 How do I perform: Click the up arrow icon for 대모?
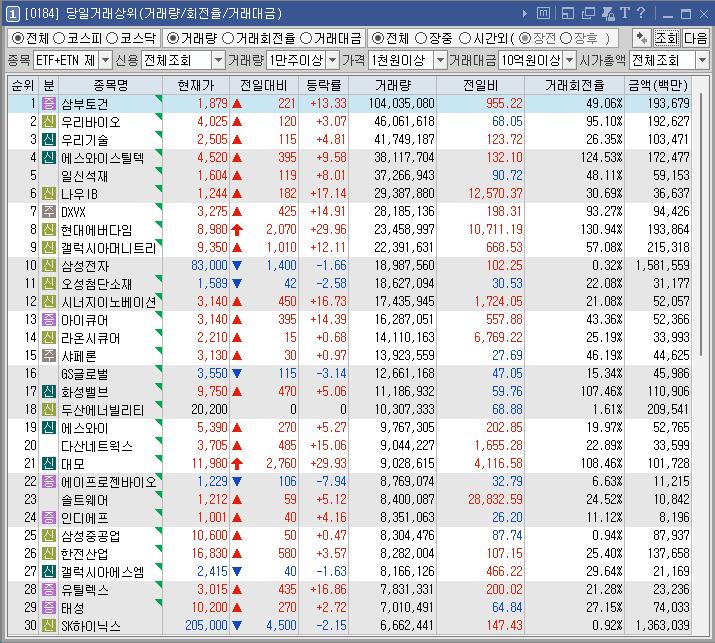tap(237, 464)
